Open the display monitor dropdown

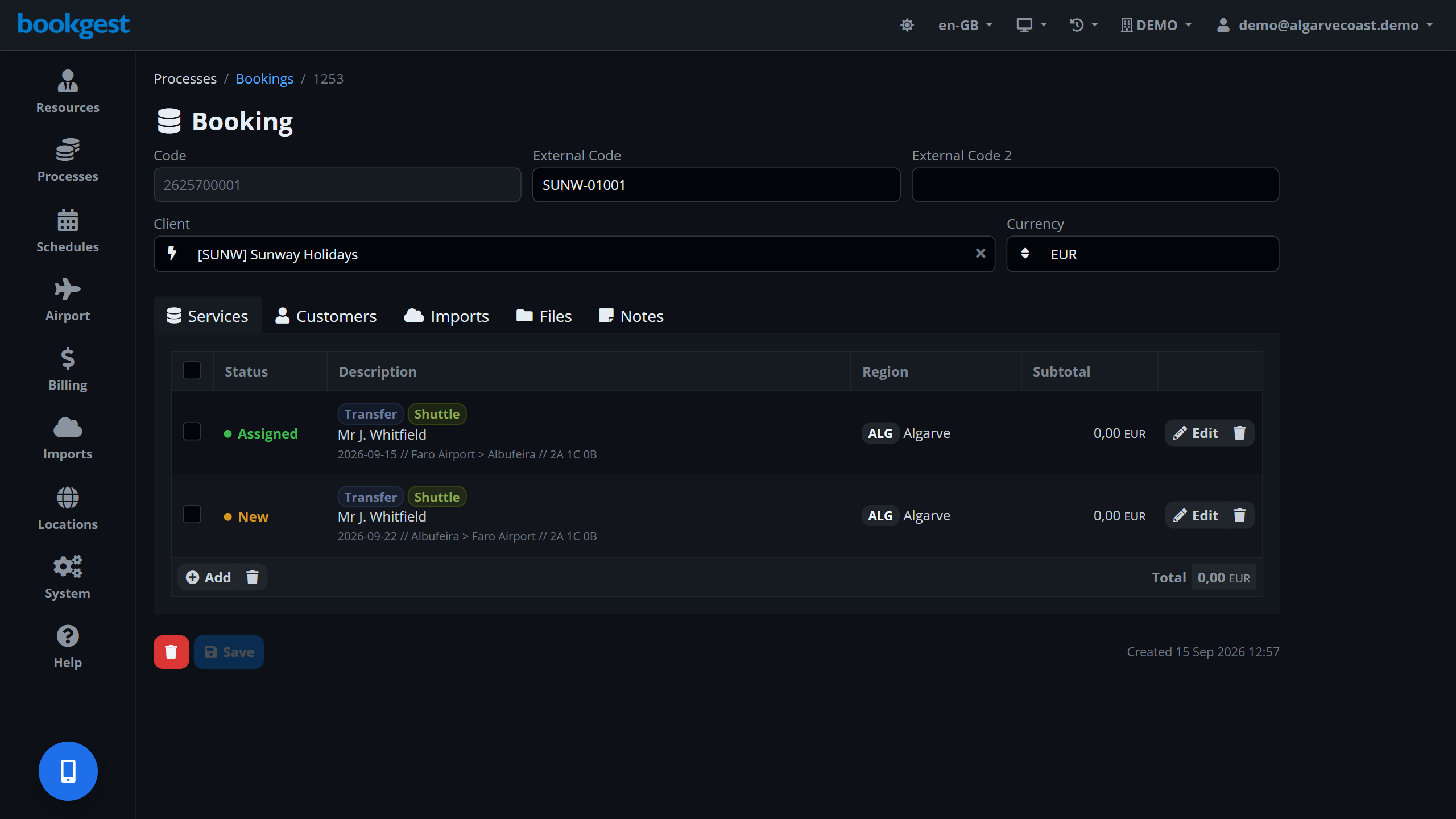click(1032, 25)
